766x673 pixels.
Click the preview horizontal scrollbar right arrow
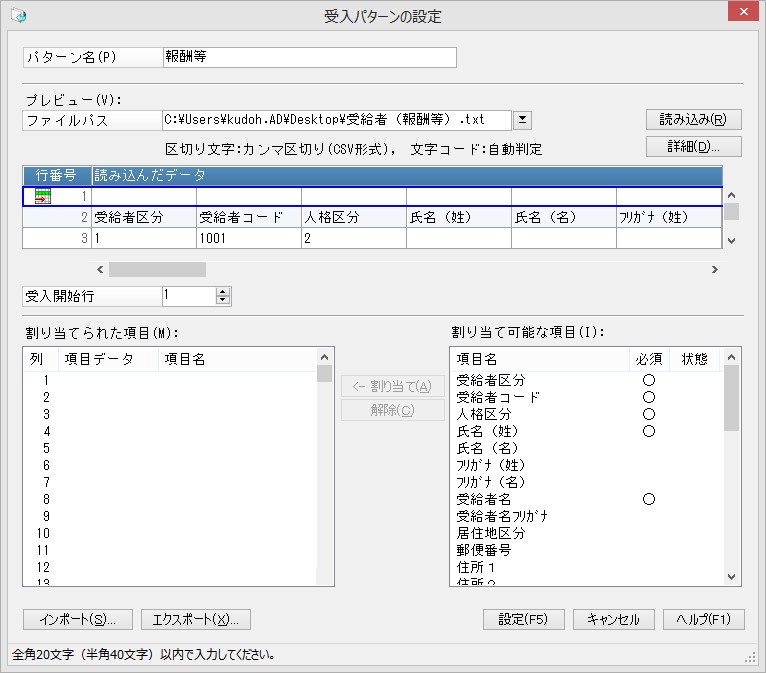coord(715,270)
